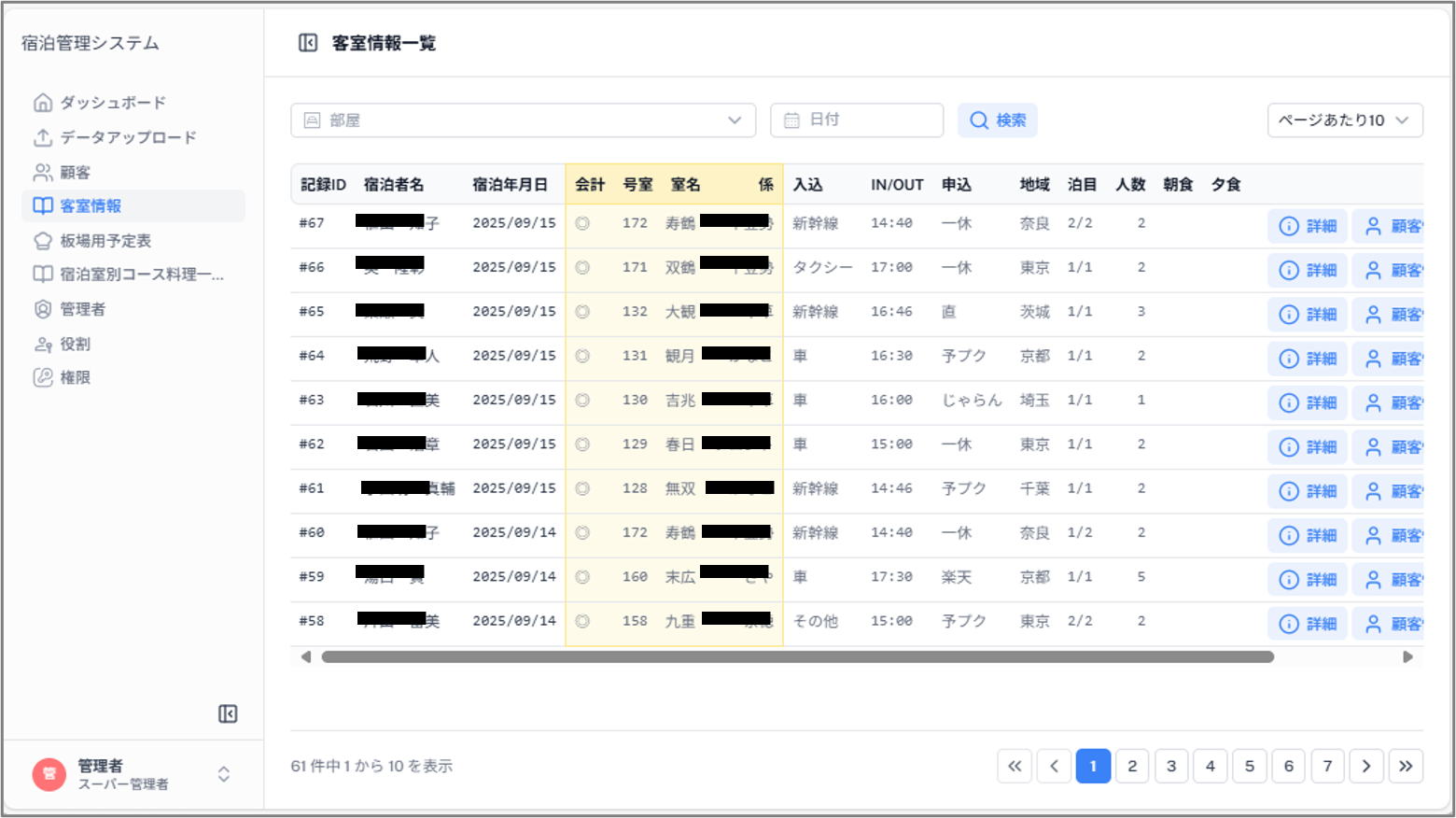1456x818 pixels.
Task: Open the ページあたり10 page size dropdown
Action: click(1344, 120)
